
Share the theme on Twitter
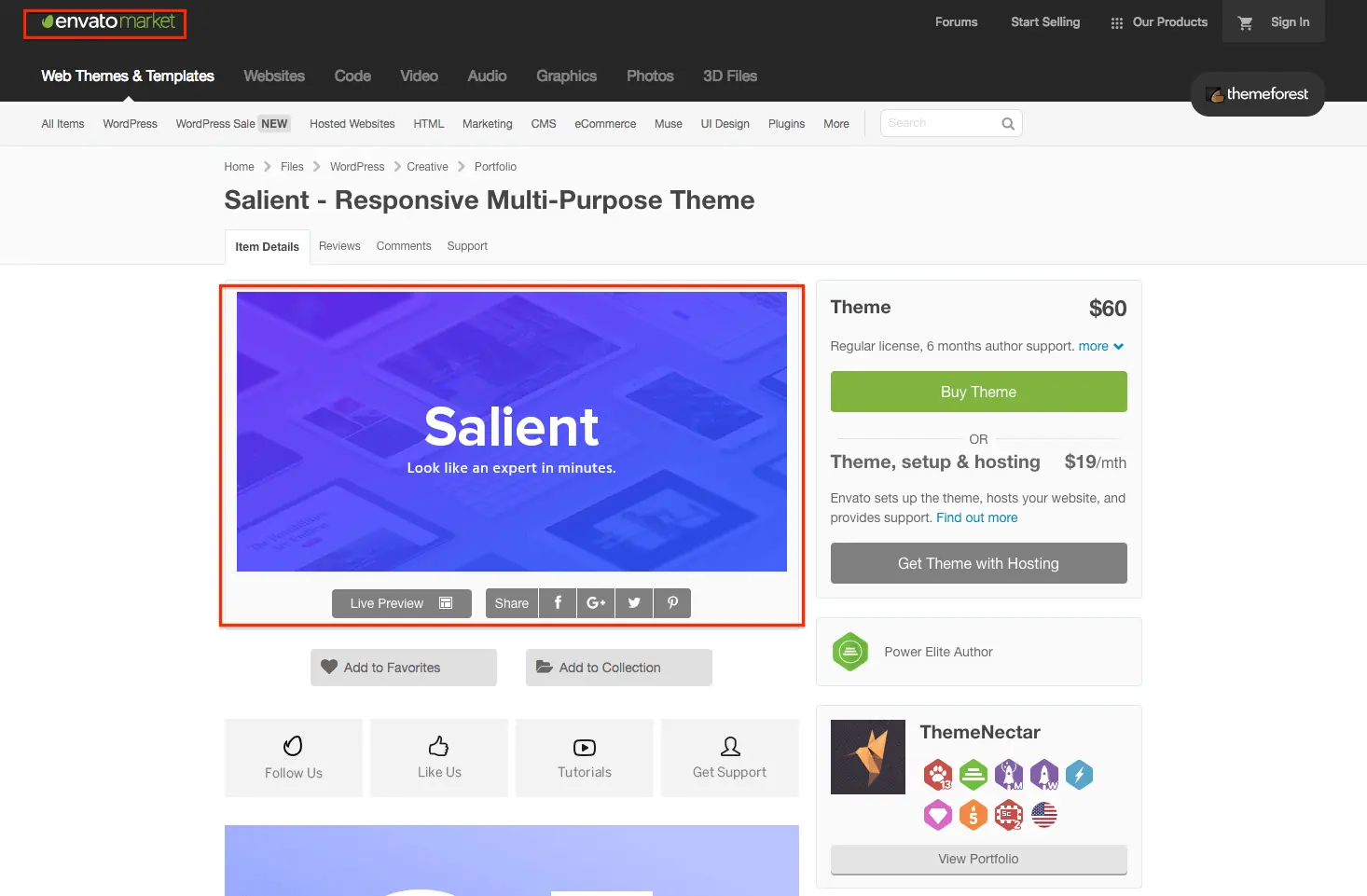pyautogui.click(x=634, y=603)
